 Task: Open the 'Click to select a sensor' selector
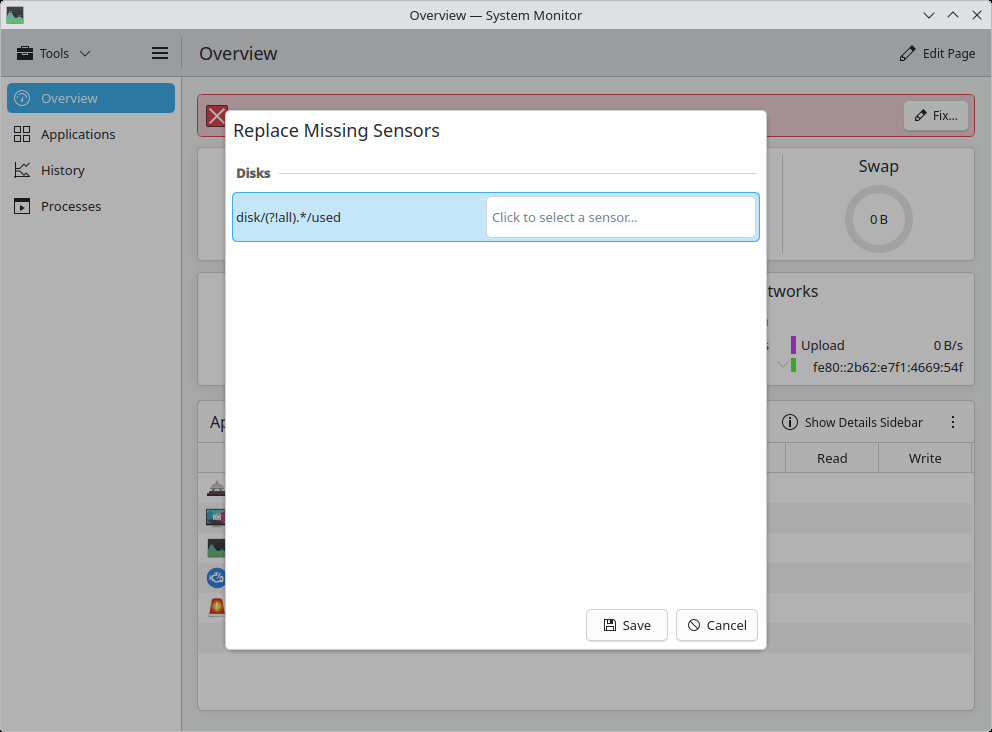pos(620,217)
